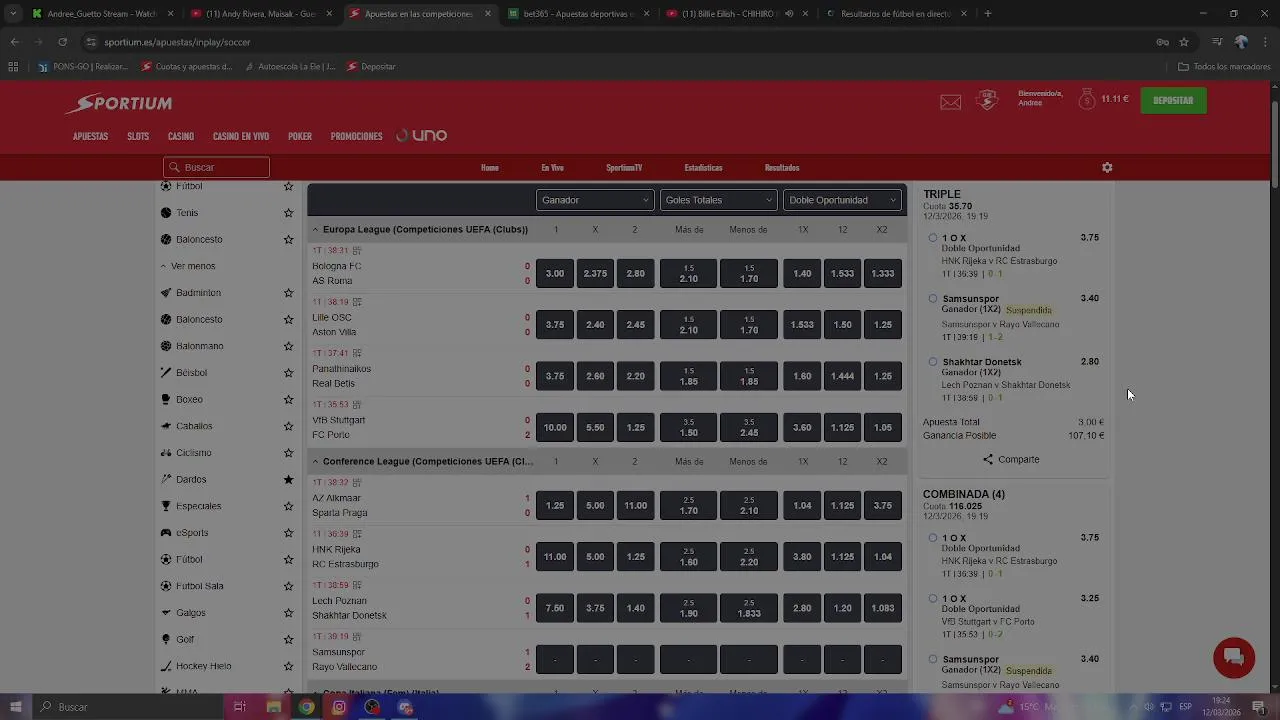Click the Caballos sport icon
Image resolution: width=1280 pixels, height=720 pixels.
(166, 426)
